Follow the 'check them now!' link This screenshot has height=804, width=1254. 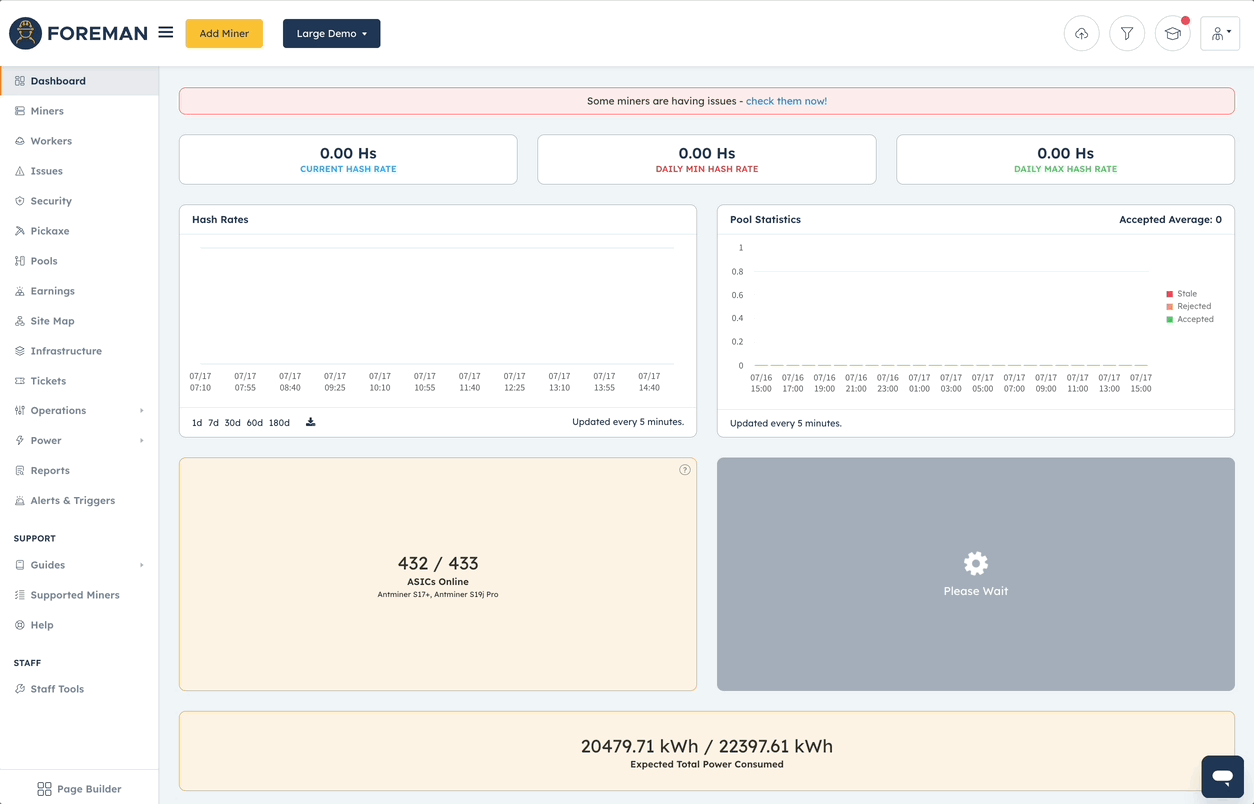click(x=786, y=101)
